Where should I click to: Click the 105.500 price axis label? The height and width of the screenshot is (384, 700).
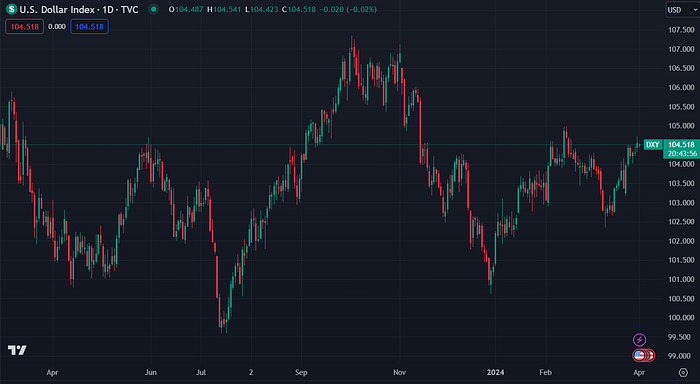coord(681,107)
